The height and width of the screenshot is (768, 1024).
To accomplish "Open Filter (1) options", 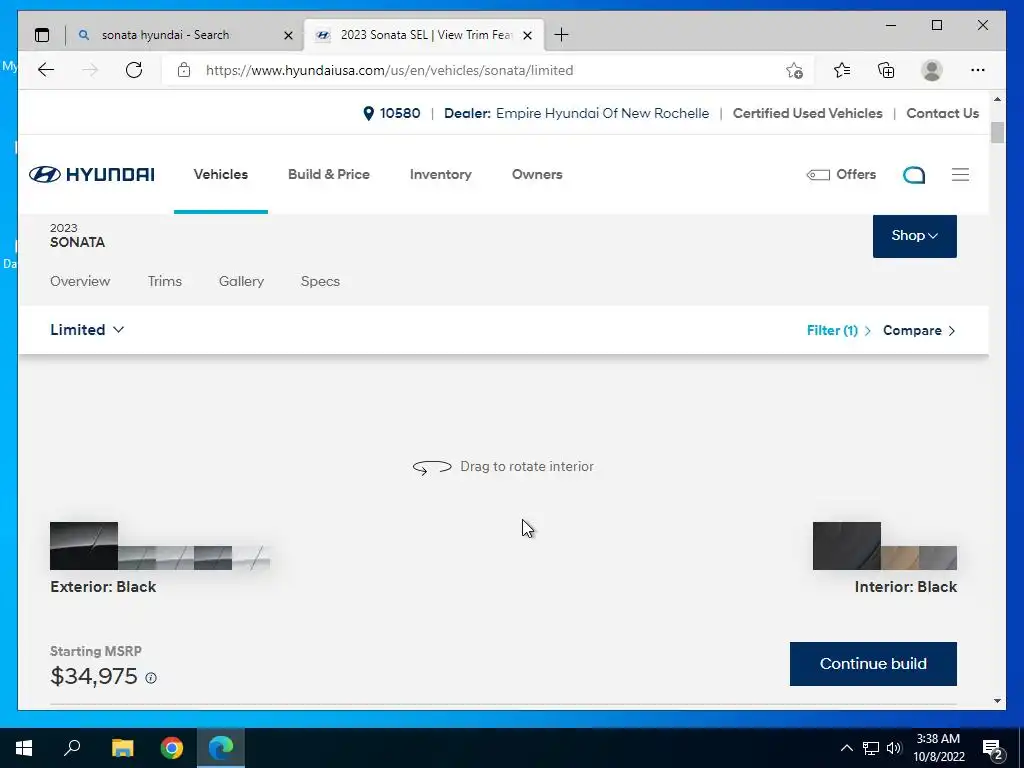I will pos(839,330).
